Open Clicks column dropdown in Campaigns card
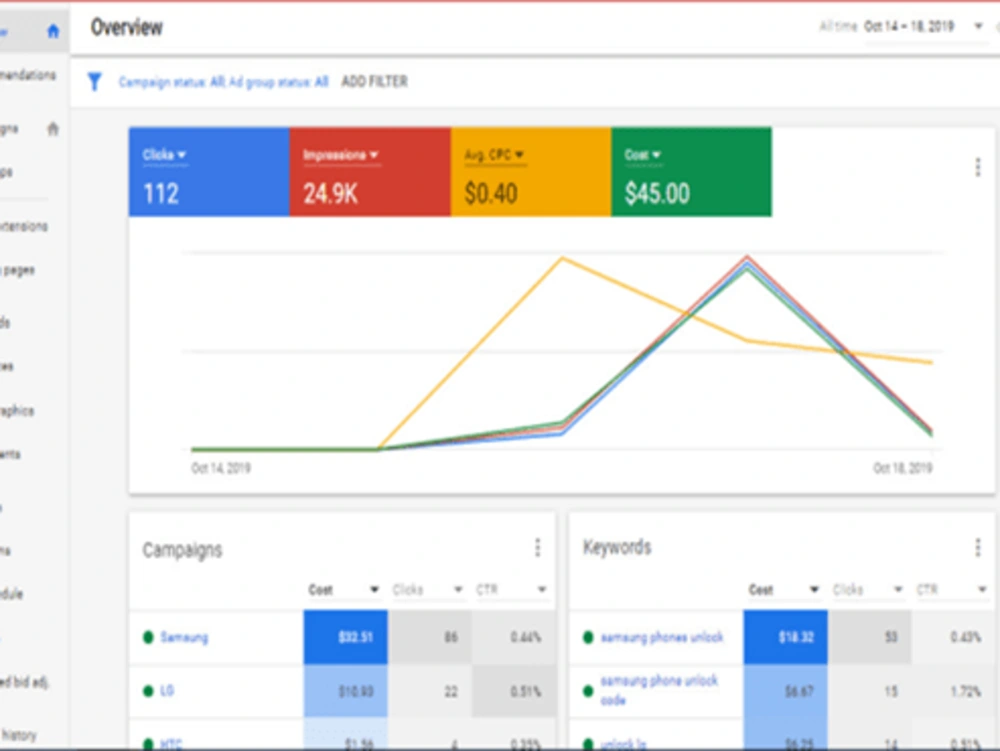This screenshot has height=751, width=1000. pos(458,590)
